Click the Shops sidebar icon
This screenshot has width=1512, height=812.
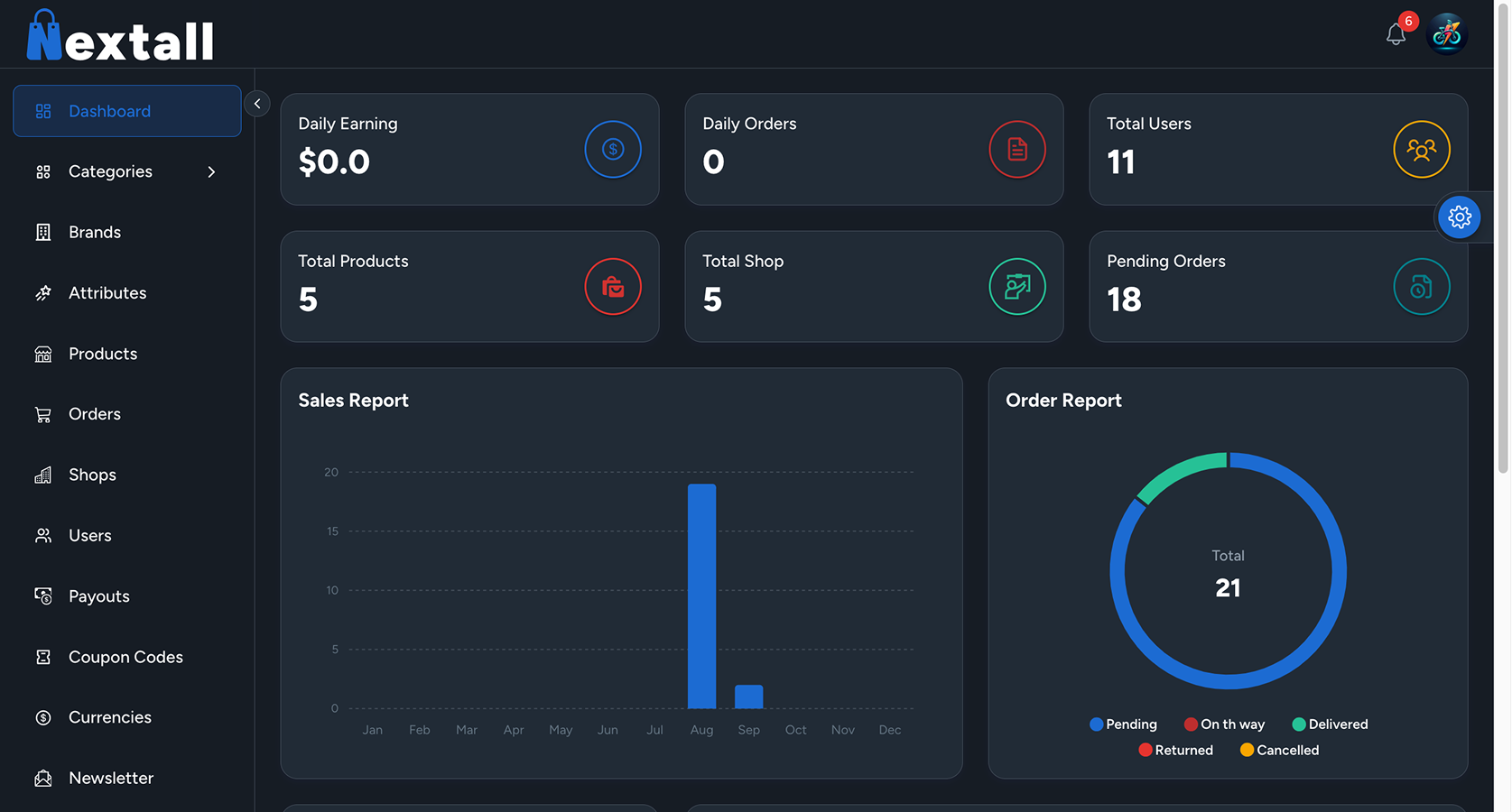point(42,474)
